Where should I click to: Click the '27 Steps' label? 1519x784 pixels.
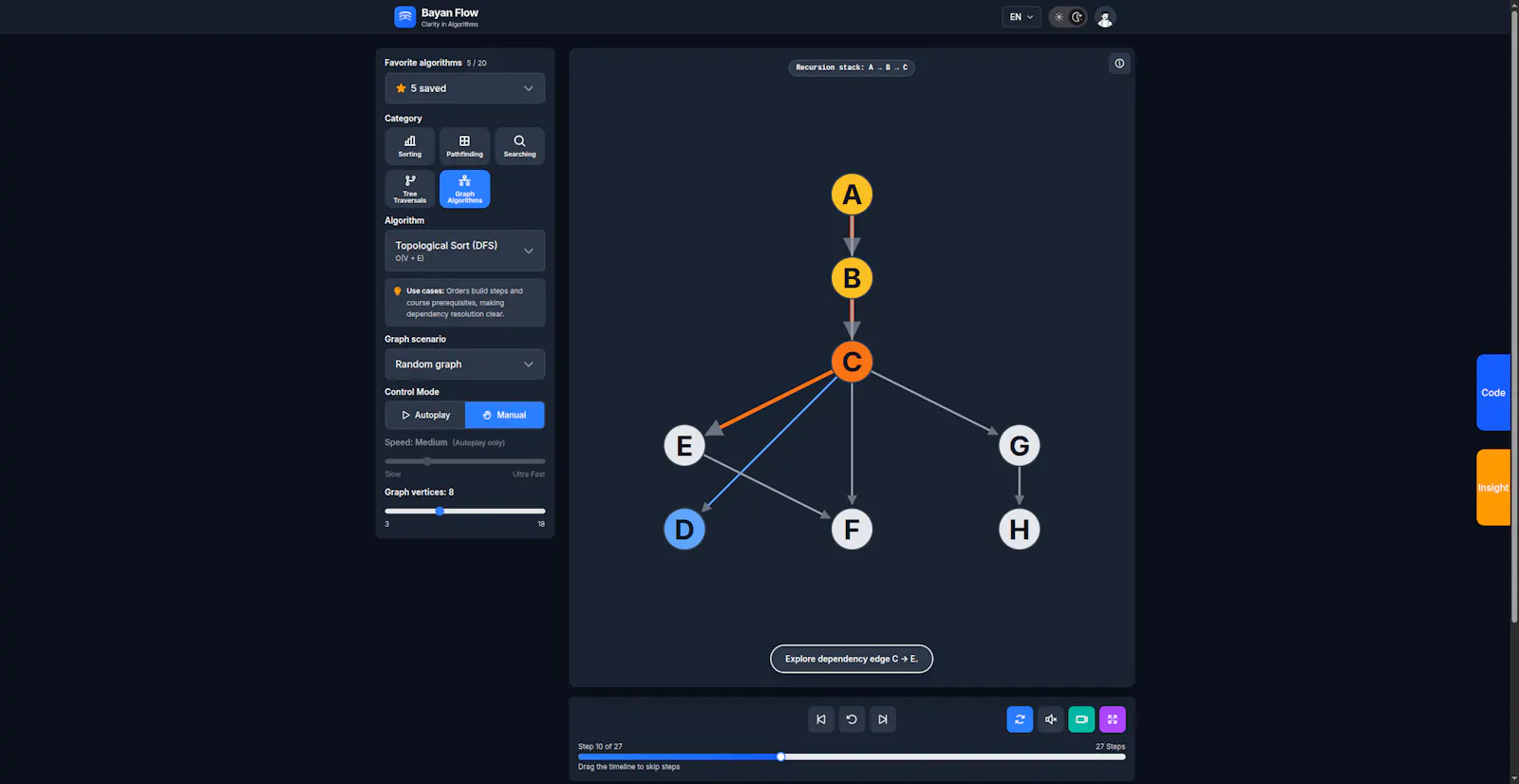1111,747
